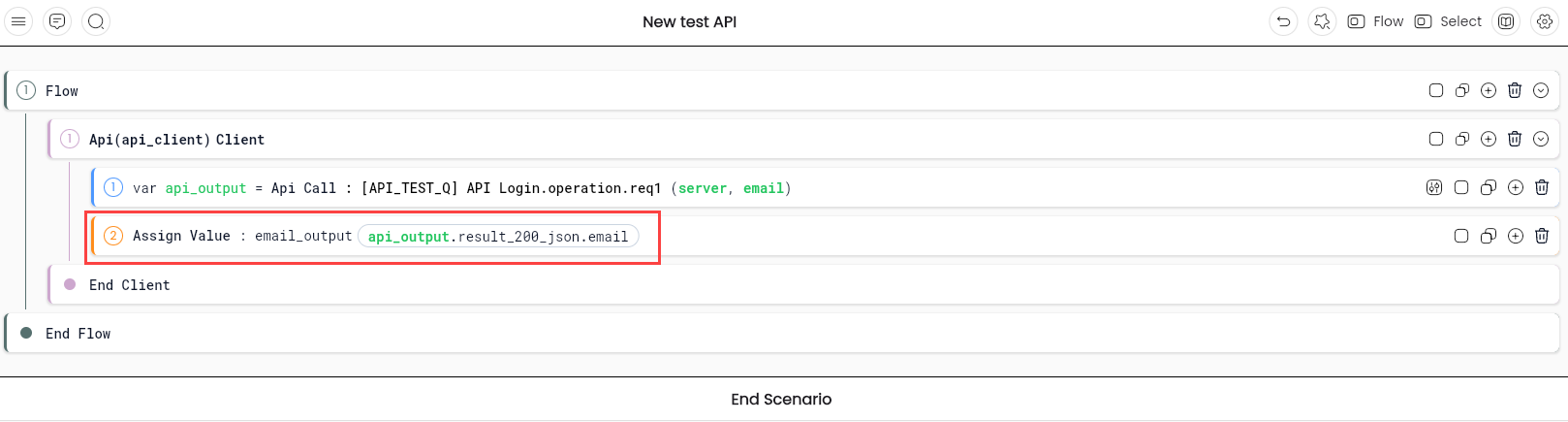Click the email_output variable text
1568x422 pixels.
click(x=303, y=236)
